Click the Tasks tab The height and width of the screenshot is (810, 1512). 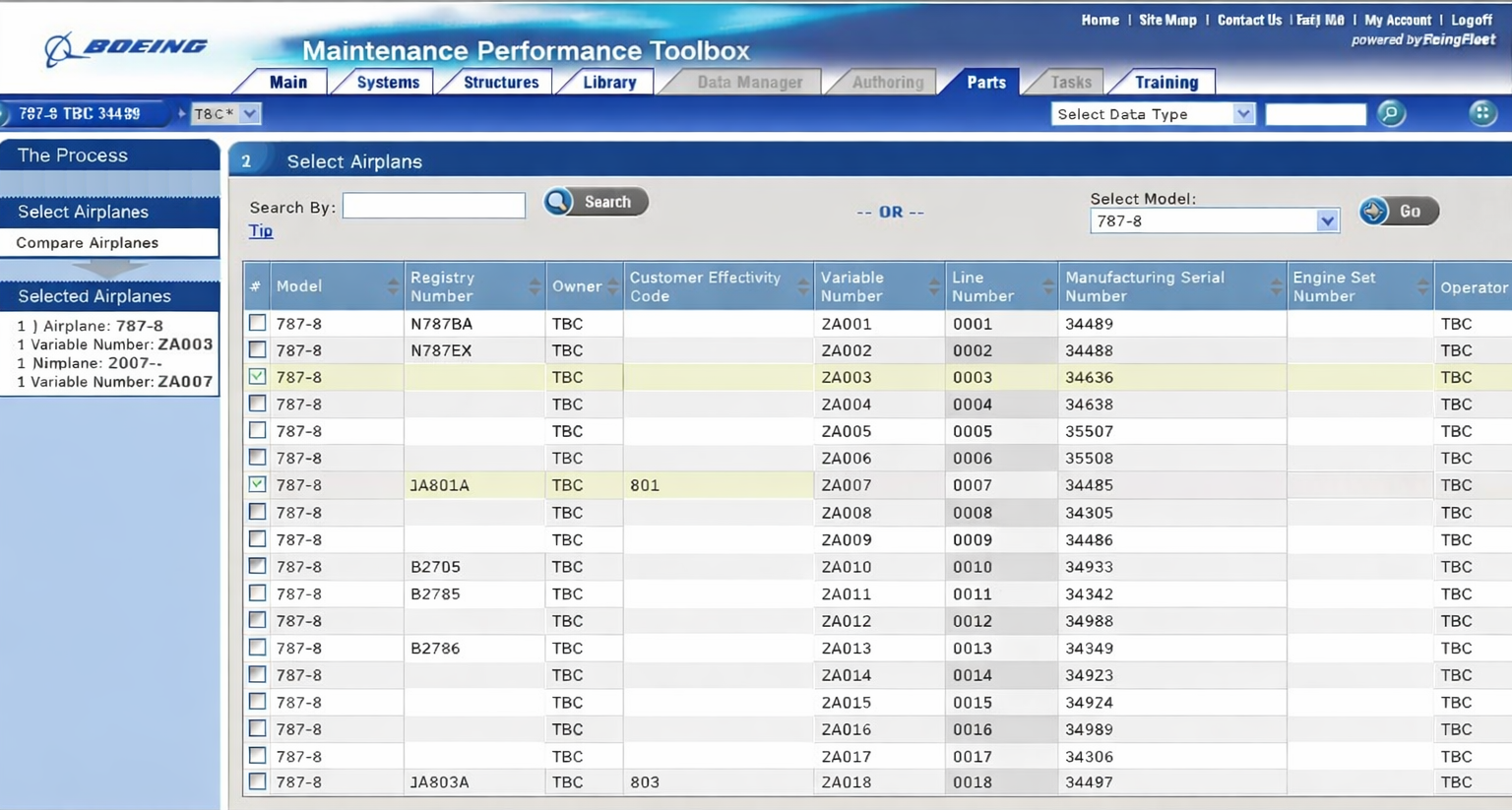(1071, 82)
